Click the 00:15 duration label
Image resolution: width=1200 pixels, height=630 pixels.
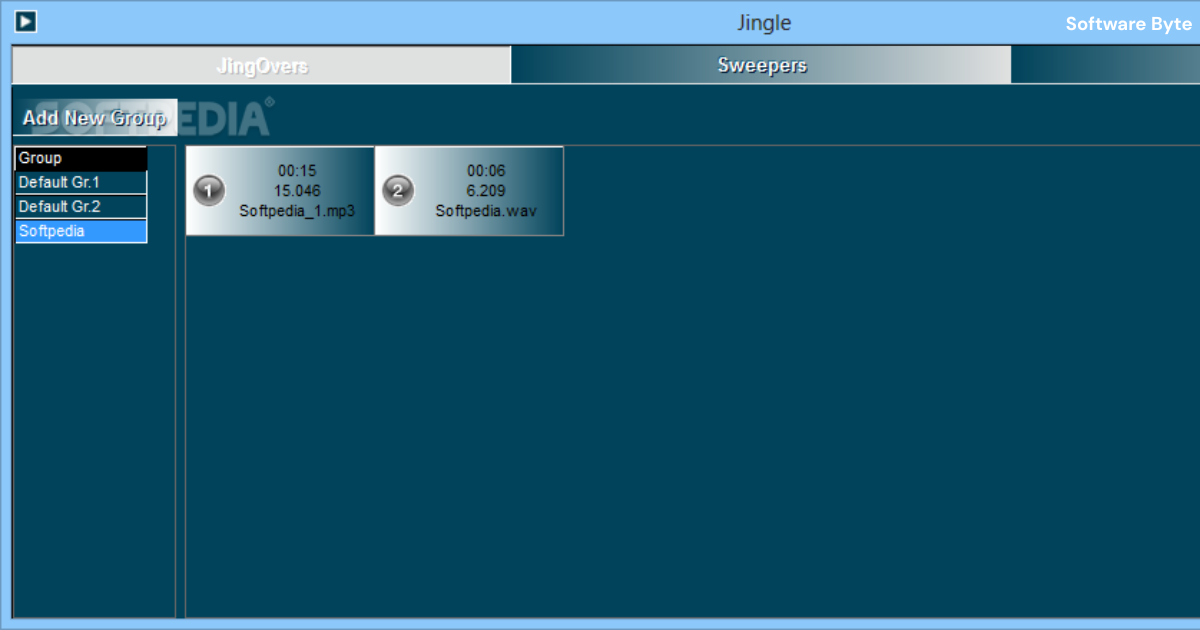point(297,171)
